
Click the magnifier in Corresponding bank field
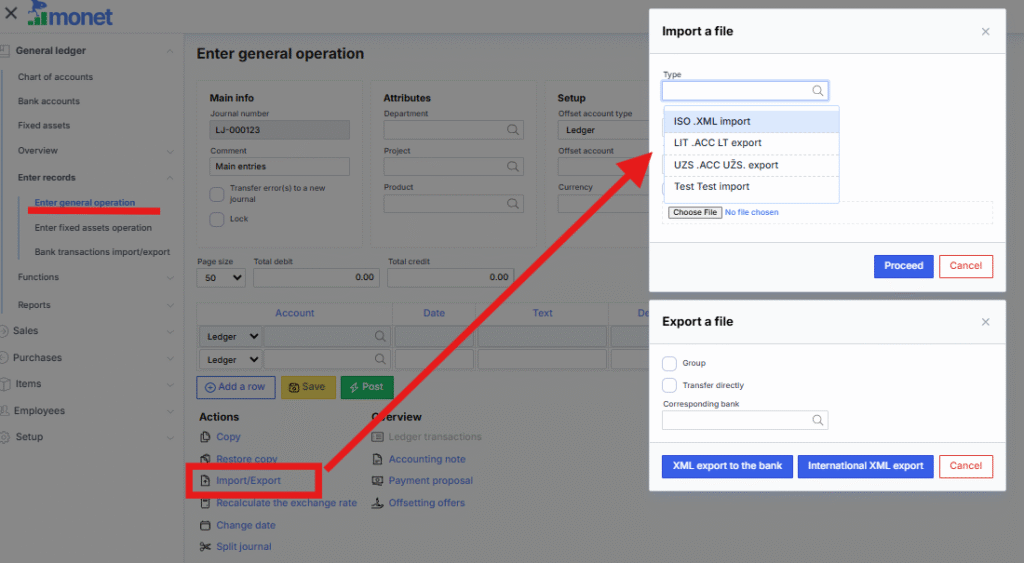[x=817, y=421]
